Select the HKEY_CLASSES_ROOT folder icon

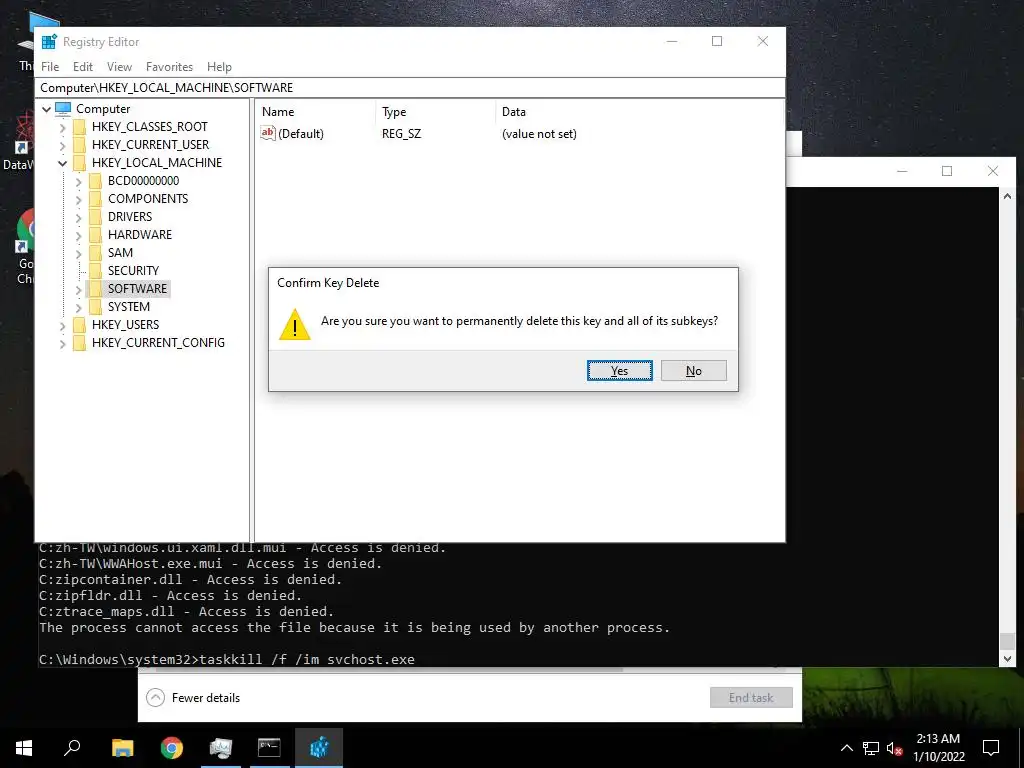[x=79, y=127]
